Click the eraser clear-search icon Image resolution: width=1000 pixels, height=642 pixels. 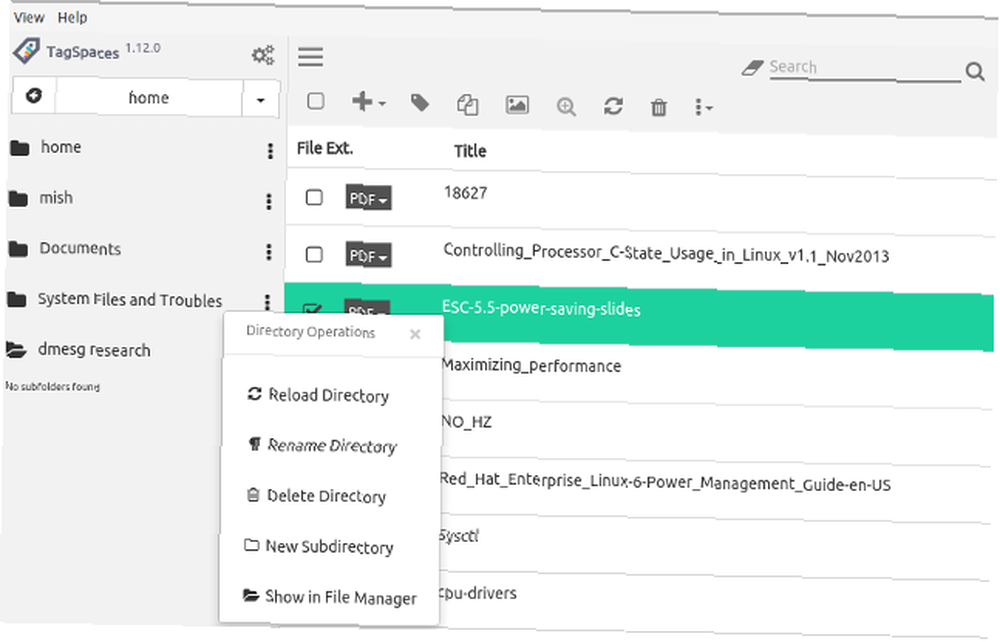point(753,68)
